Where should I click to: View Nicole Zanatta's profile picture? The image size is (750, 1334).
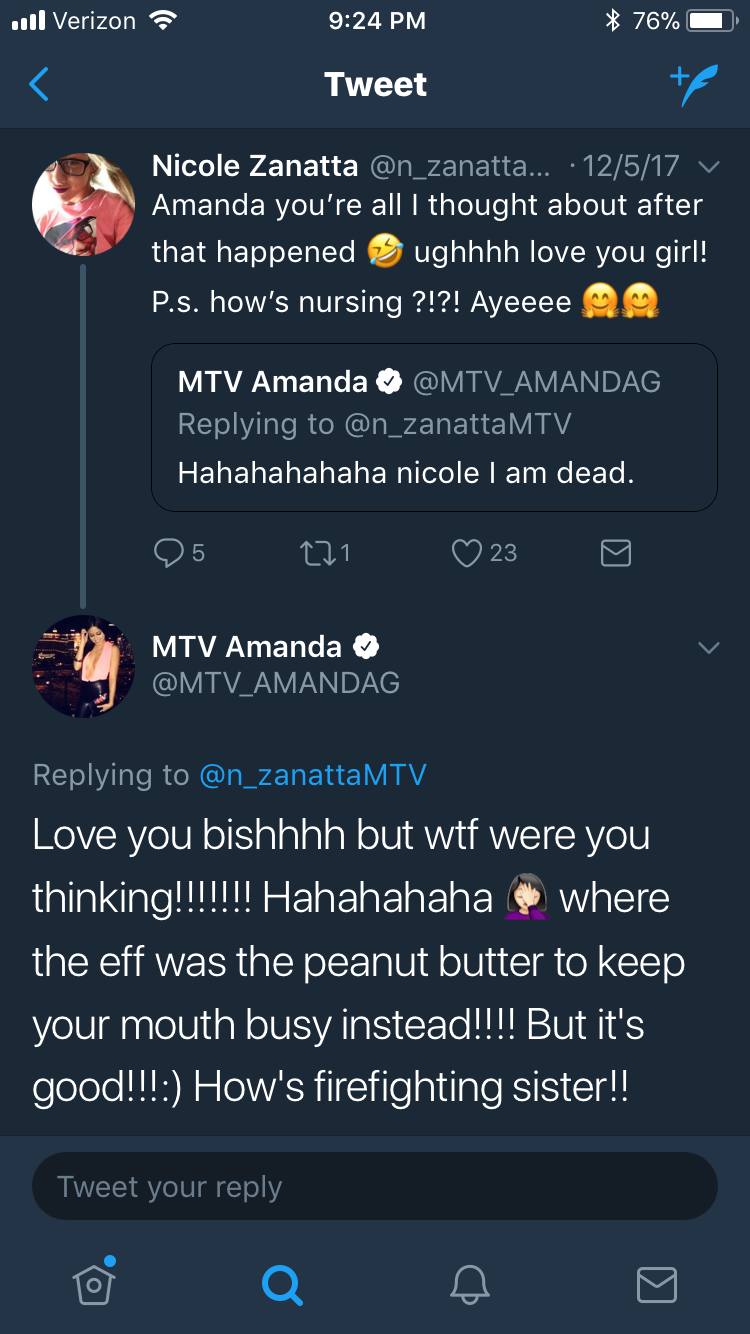[83, 204]
